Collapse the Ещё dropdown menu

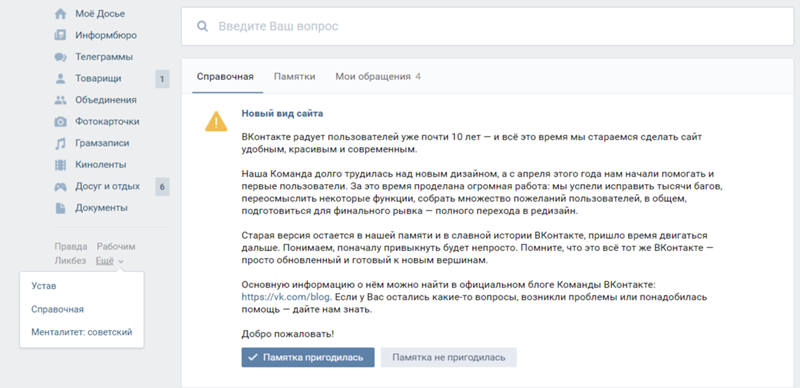click(109, 261)
